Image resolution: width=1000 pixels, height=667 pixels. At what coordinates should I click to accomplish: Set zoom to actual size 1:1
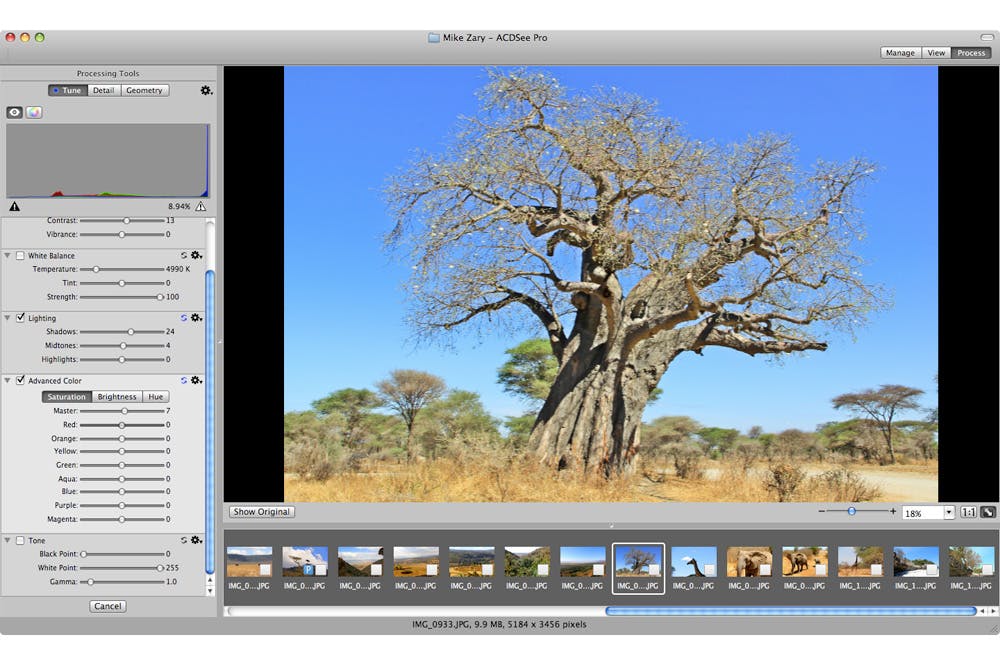coord(968,512)
